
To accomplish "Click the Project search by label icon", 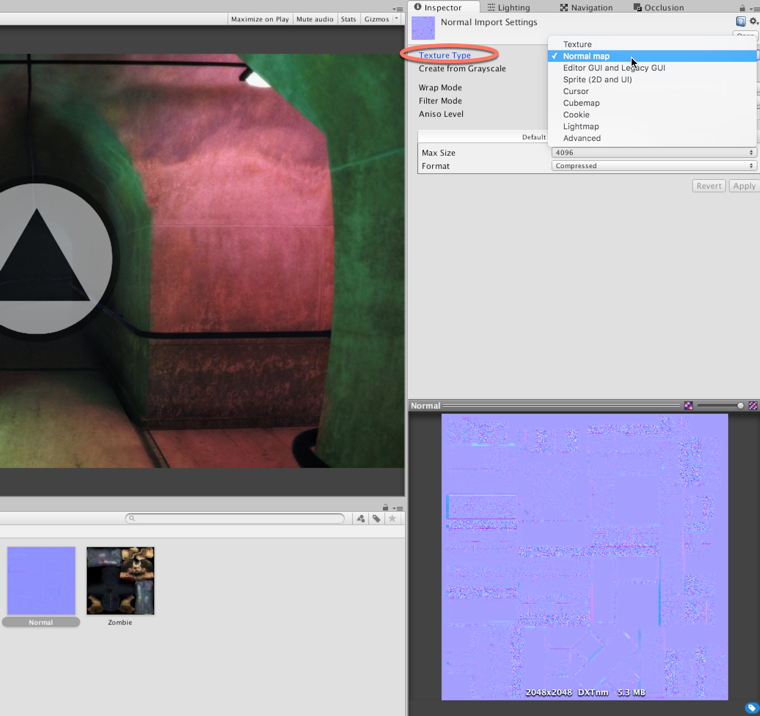I will [x=376, y=519].
